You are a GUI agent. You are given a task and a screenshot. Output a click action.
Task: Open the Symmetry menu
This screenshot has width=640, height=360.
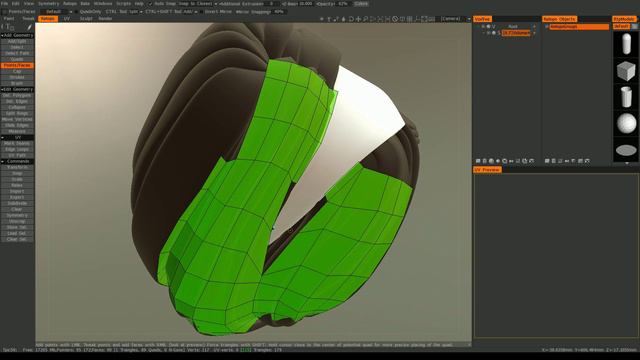click(49, 4)
